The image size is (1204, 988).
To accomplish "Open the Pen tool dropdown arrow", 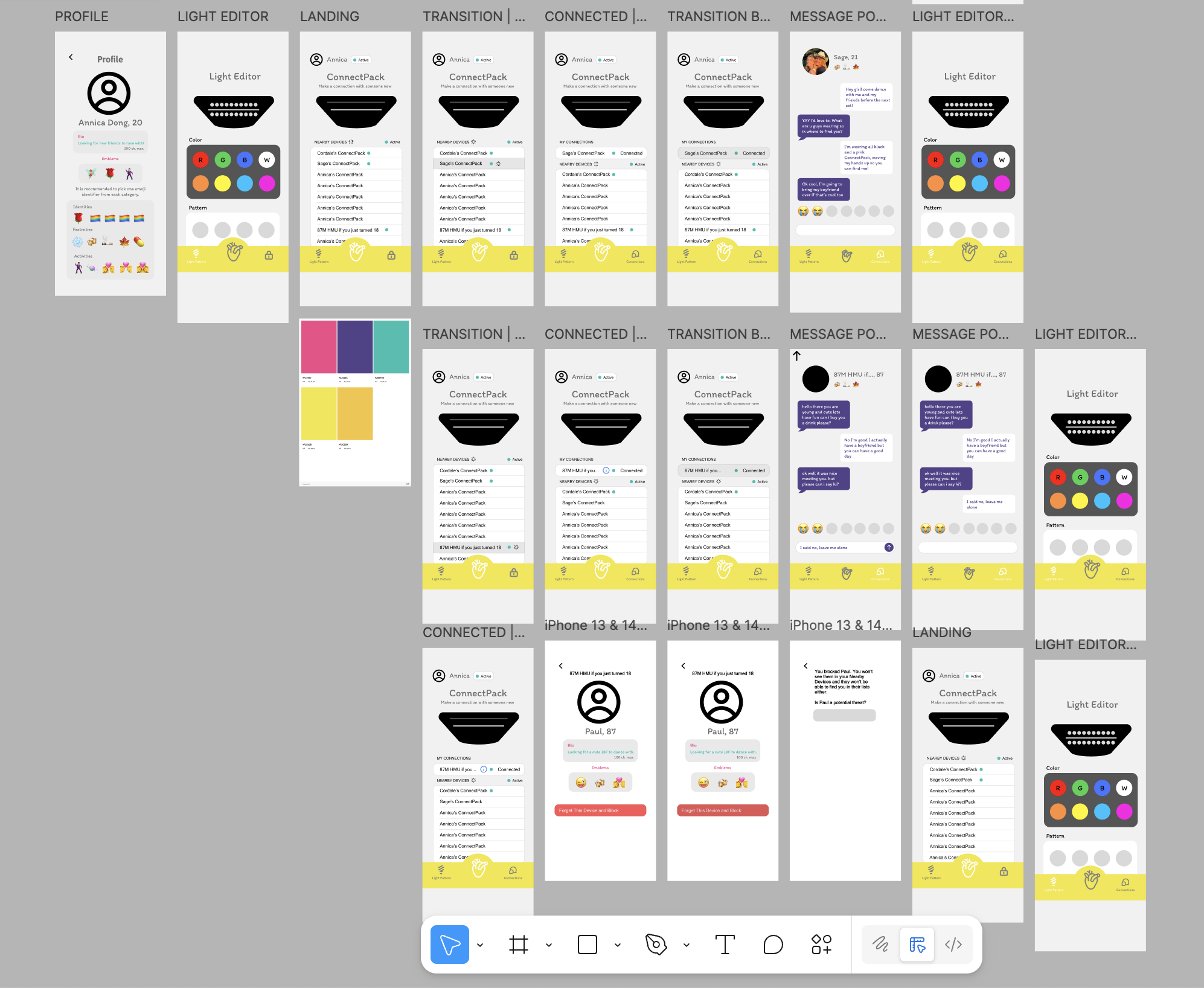I will point(687,945).
